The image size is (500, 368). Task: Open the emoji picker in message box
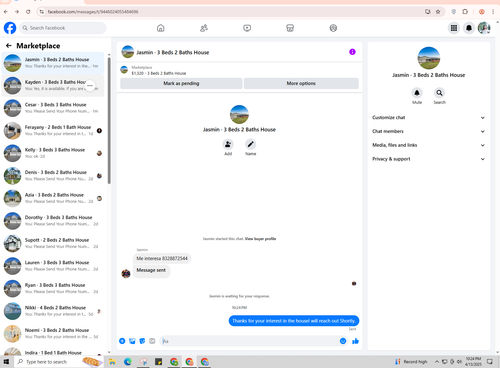point(343,341)
